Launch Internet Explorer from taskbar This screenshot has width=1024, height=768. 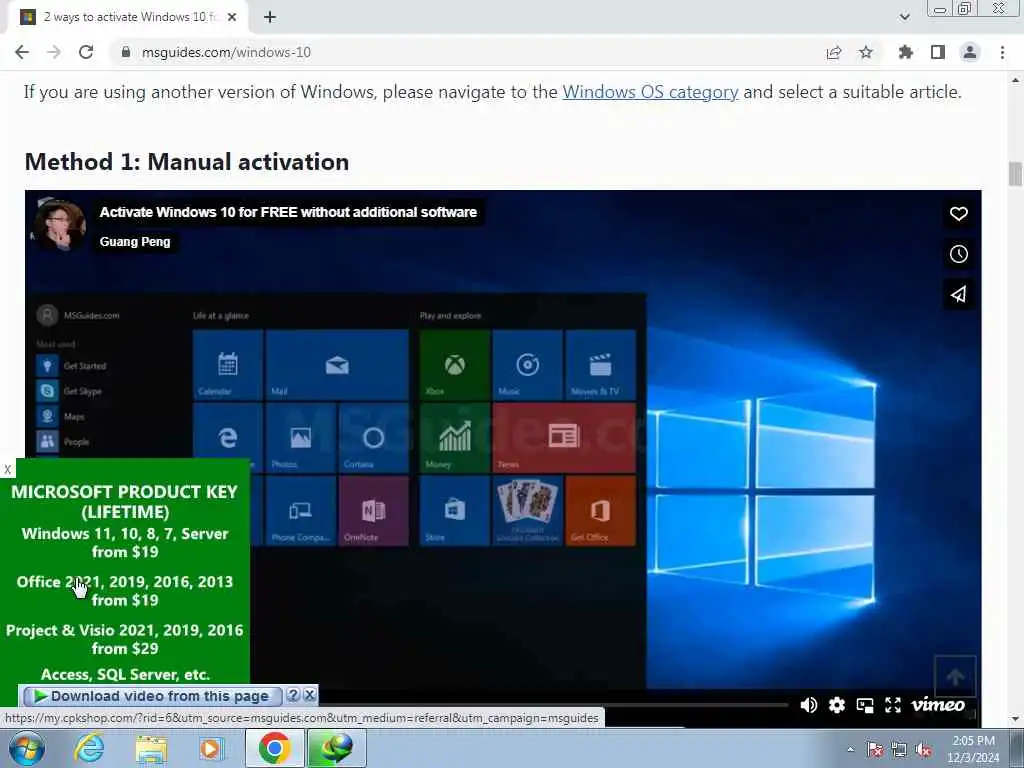pos(88,748)
